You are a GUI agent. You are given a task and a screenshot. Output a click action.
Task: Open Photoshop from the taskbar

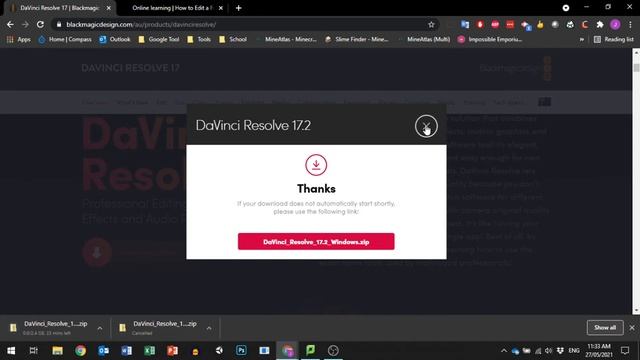(x=241, y=351)
